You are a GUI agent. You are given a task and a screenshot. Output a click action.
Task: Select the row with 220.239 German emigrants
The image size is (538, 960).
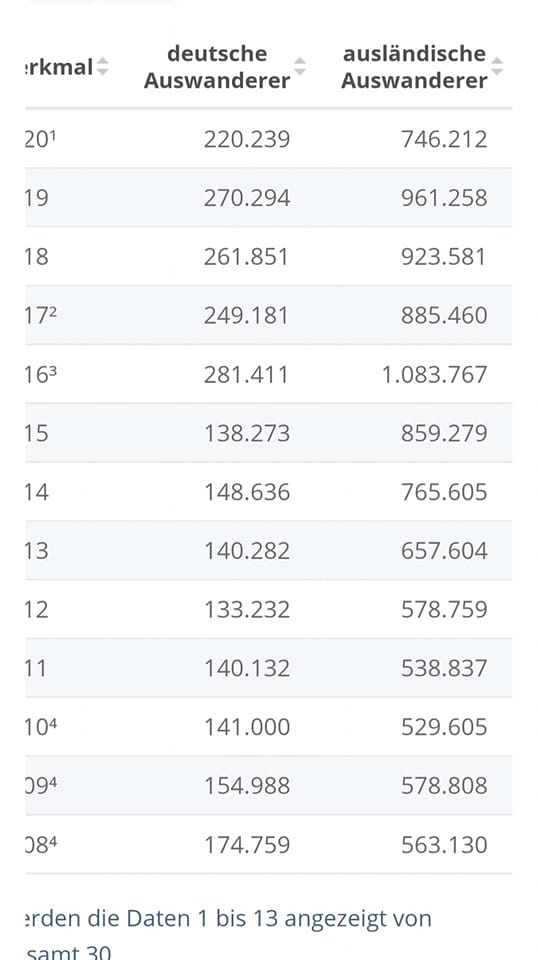click(269, 140)
